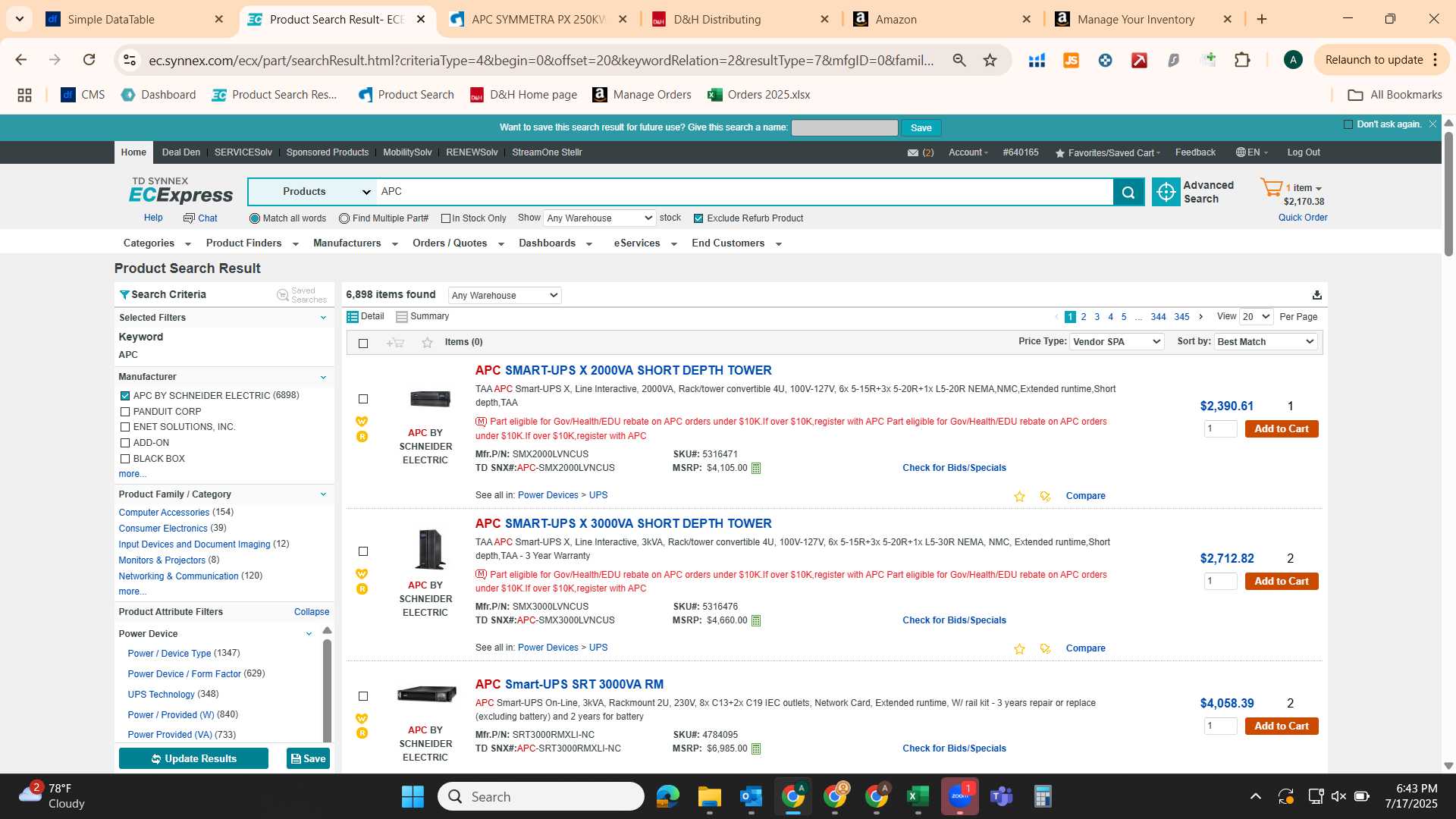Screen dimensions: 1456x819
Task: Open Outlook from the taskbar
Action: click(751, 796)
